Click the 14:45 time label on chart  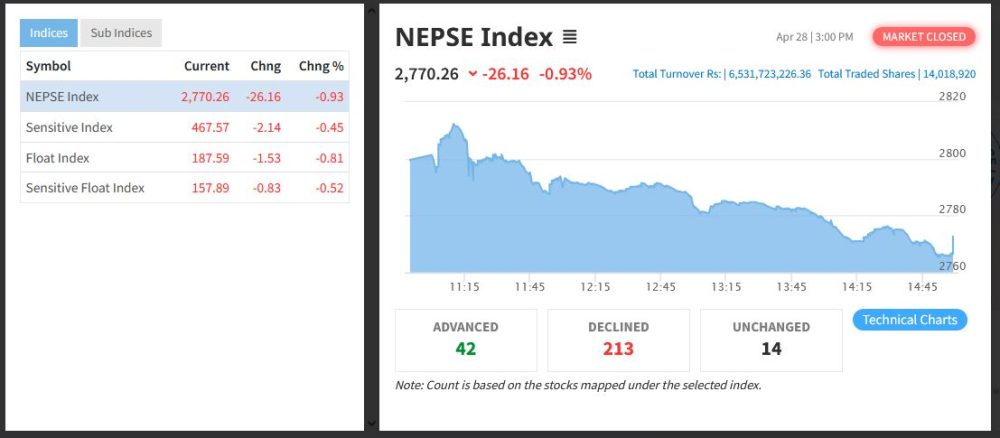922,288
